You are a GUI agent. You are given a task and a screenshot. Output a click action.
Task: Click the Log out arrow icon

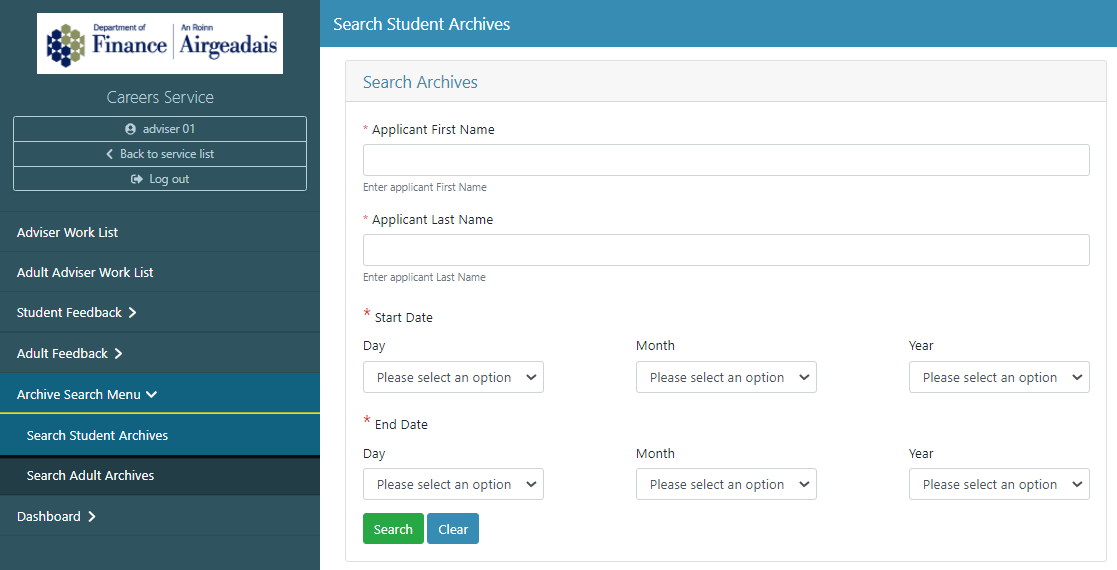pyautogui.click(x=137, y=179)
